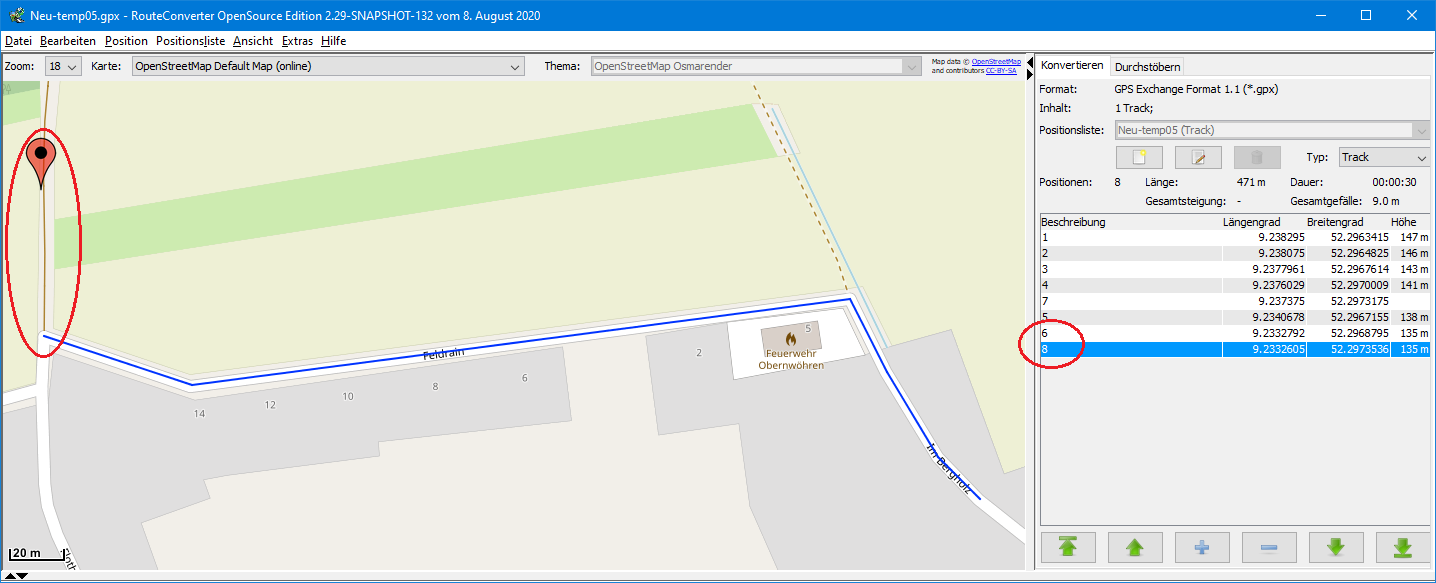
Task: Rename the position list with pencil icon
Action: pos(1198,157)
